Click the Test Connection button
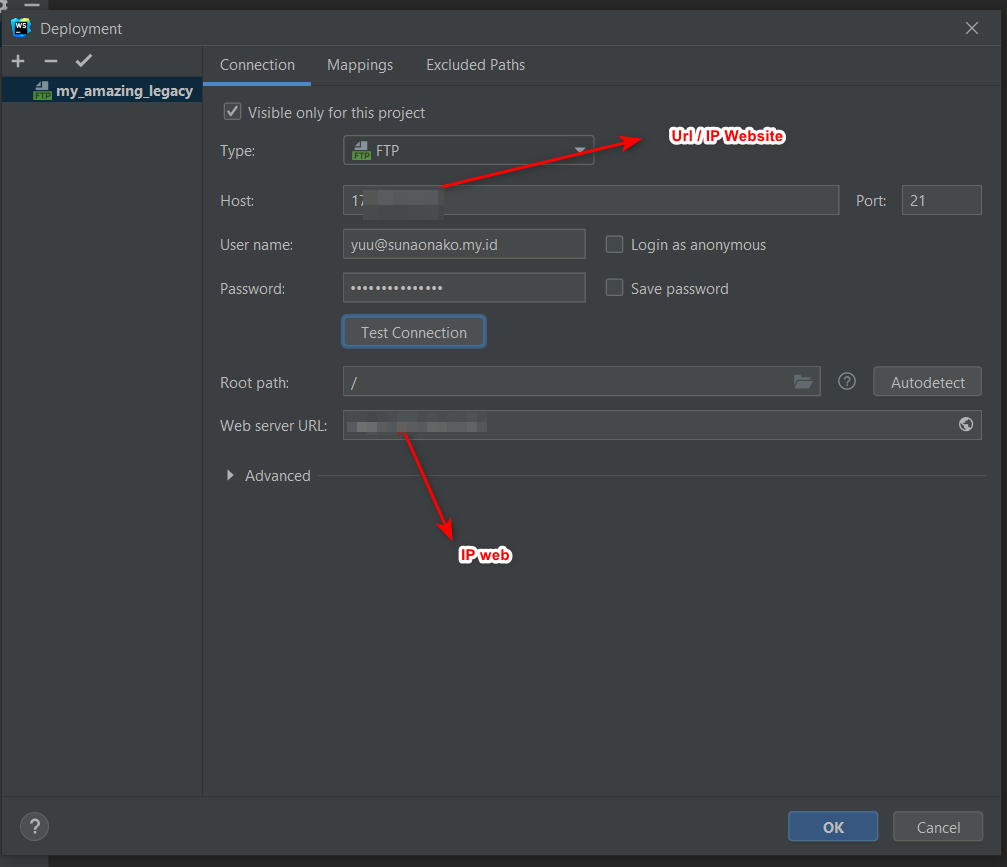 tap(414, 332)
